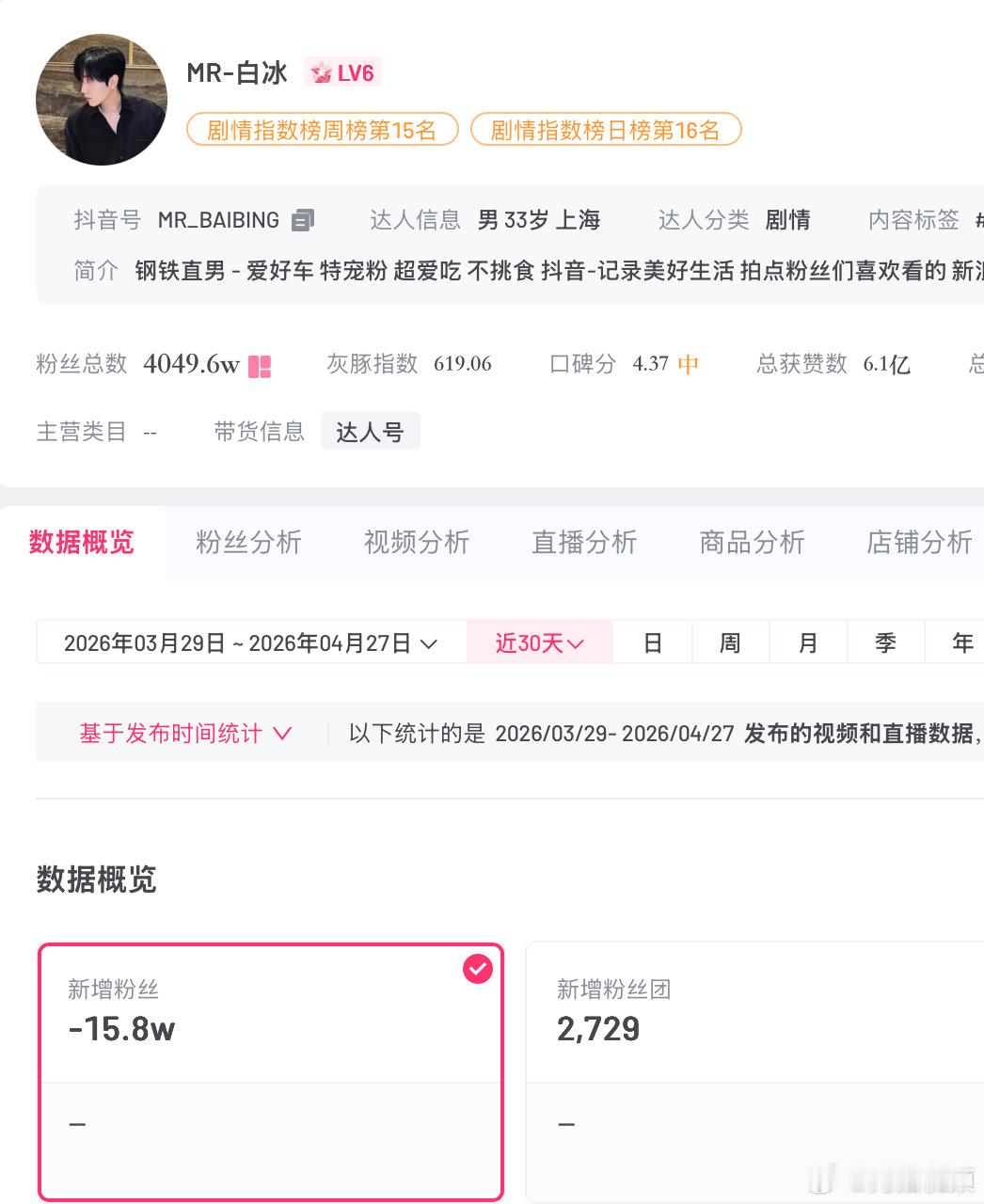Open the 商品分析 tab

point(752,543)
